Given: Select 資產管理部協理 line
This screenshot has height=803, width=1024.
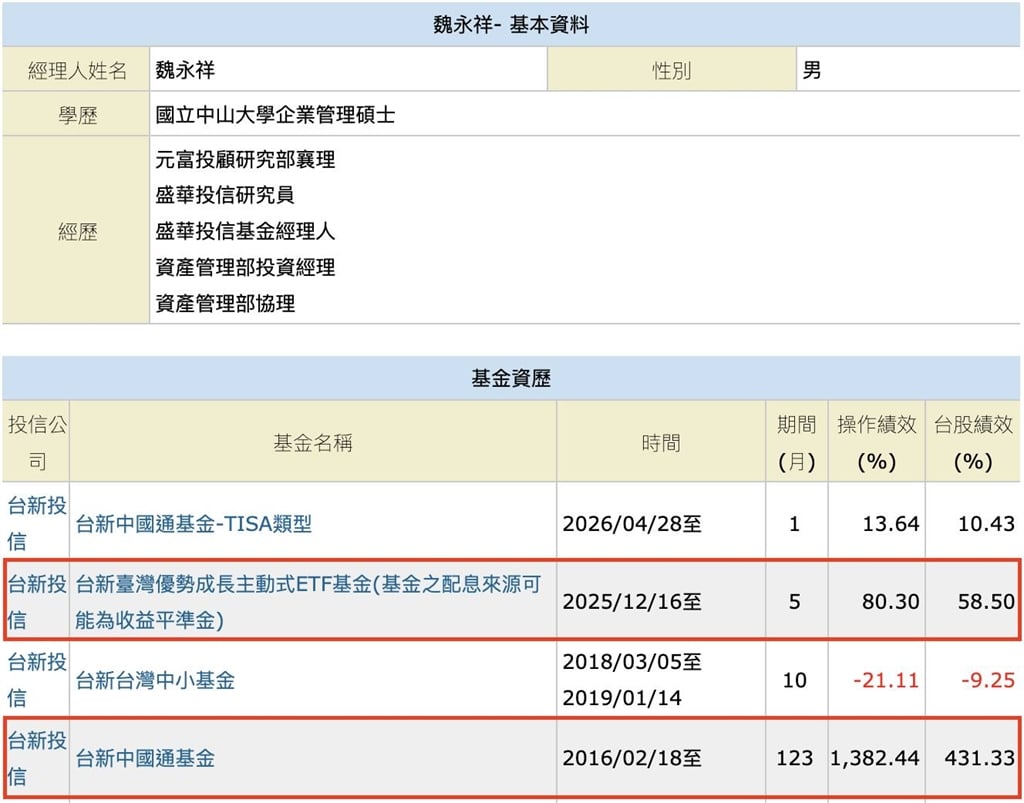Looking at the screenshot, I should (225, 303).
